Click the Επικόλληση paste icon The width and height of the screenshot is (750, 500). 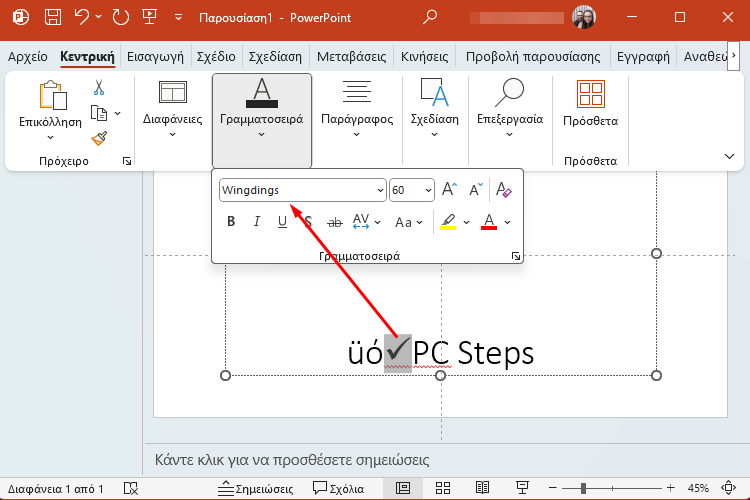coord(52,96)
